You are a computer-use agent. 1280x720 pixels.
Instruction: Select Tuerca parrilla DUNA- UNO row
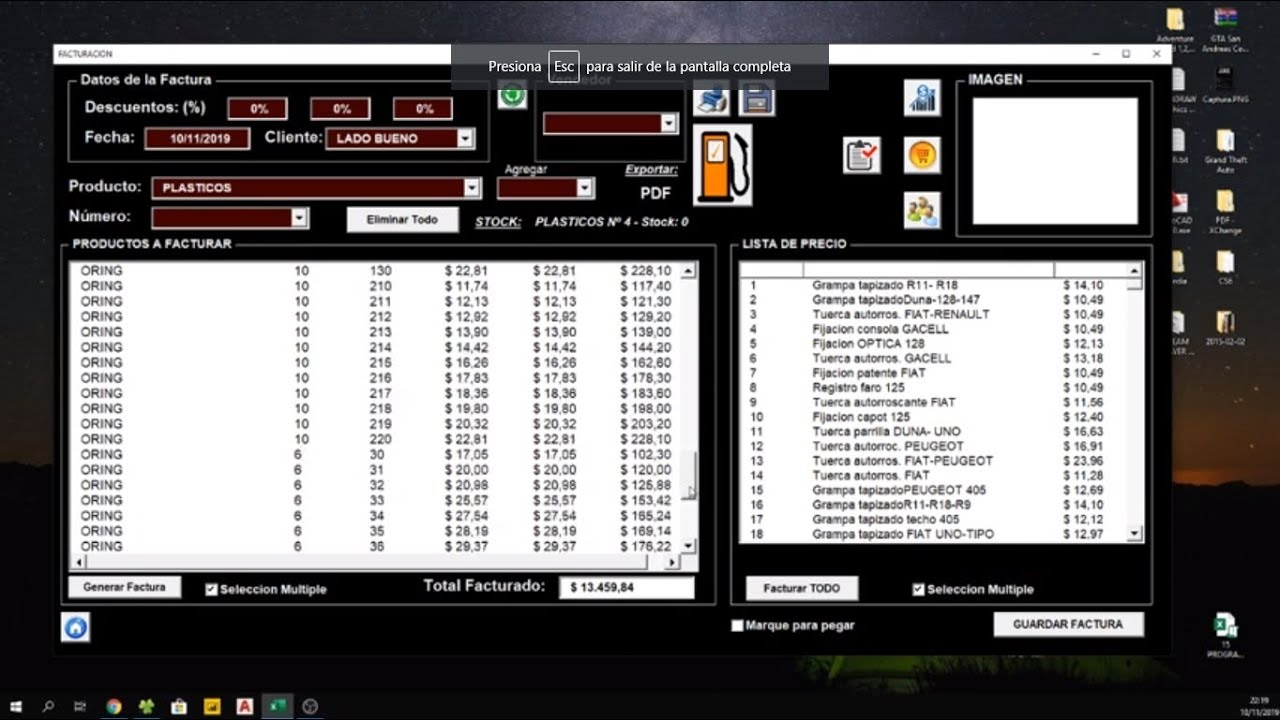click(x=933, y=432)
